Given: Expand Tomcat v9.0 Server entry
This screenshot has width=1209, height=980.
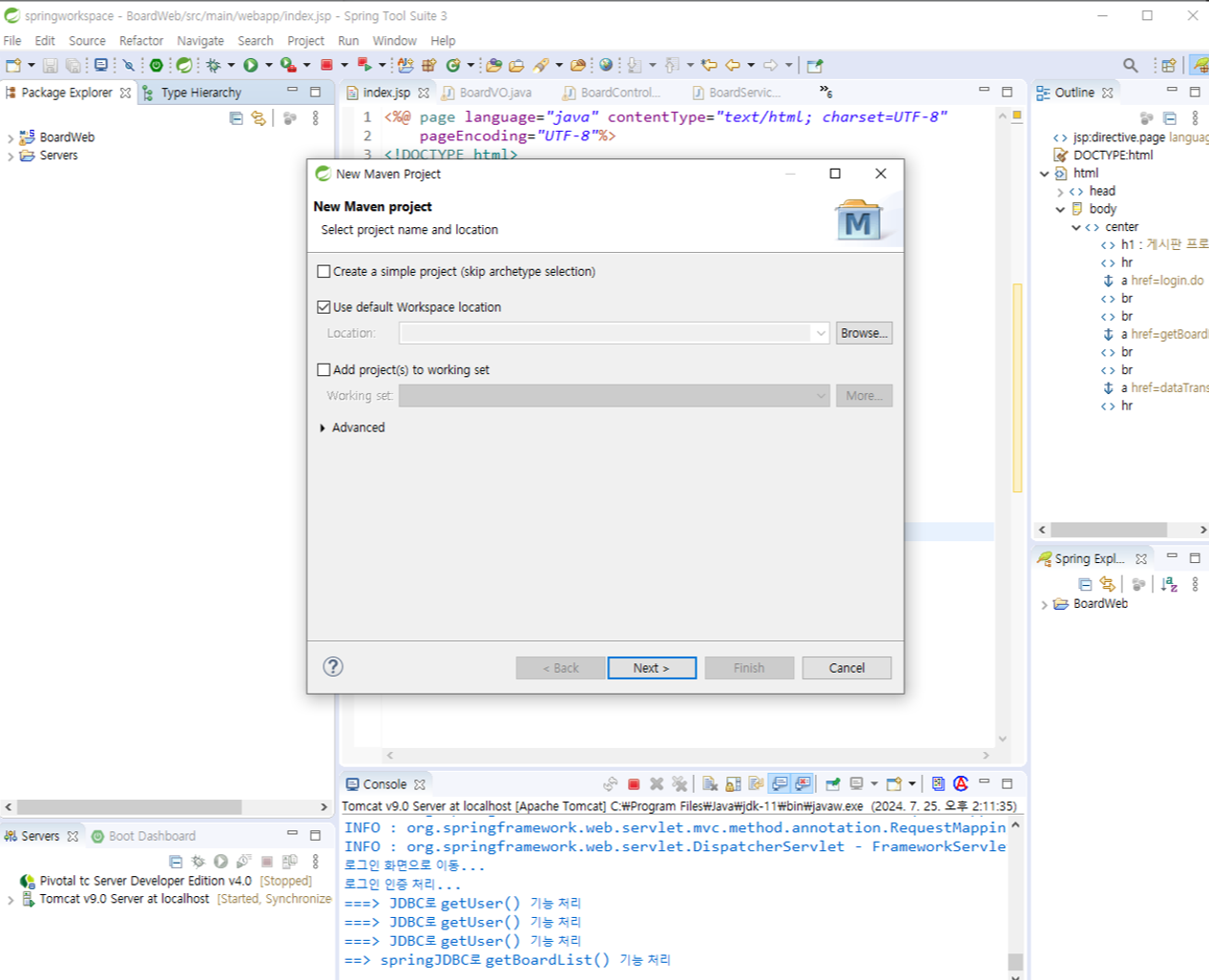Looking at the screenshot, I should [x=10, y=900].
